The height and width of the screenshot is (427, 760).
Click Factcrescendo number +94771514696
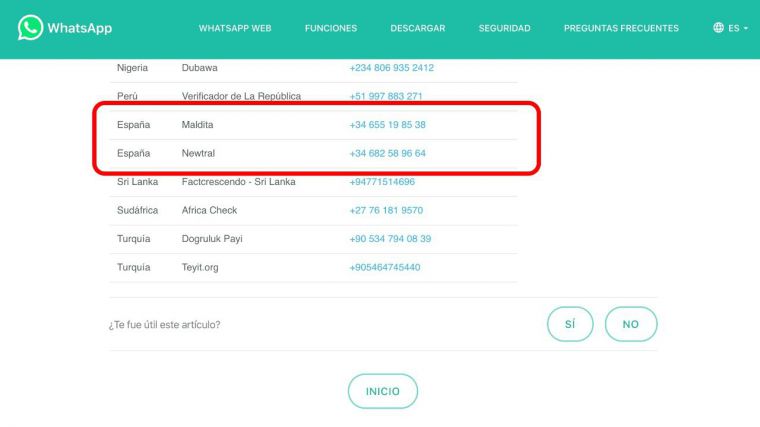click(x=382, y=182)
